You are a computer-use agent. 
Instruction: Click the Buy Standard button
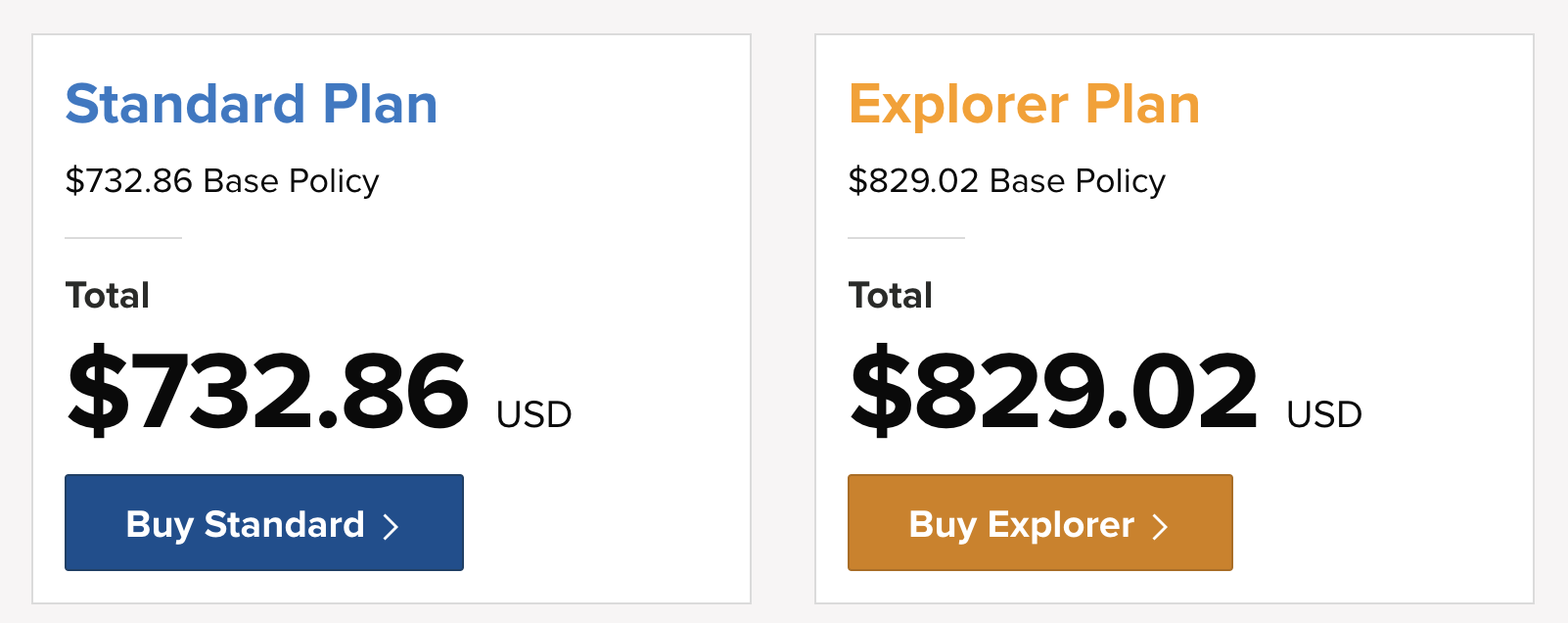pyautogui.click(x=263, y=523)
